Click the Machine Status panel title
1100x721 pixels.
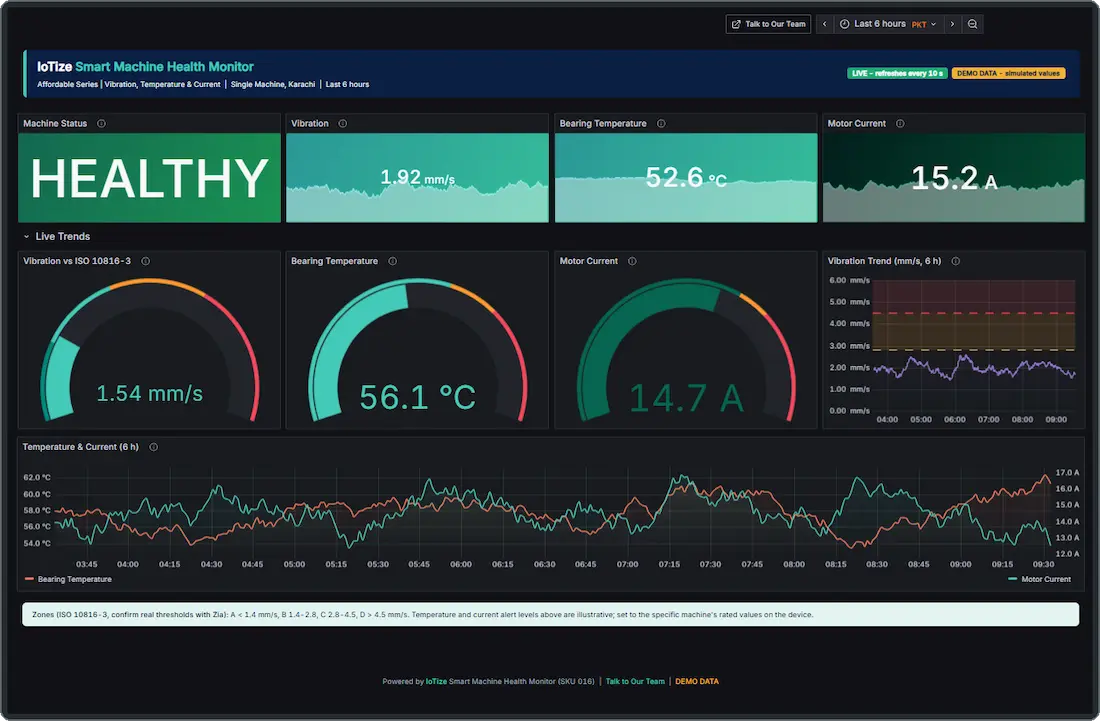click(x=55, y=123)
